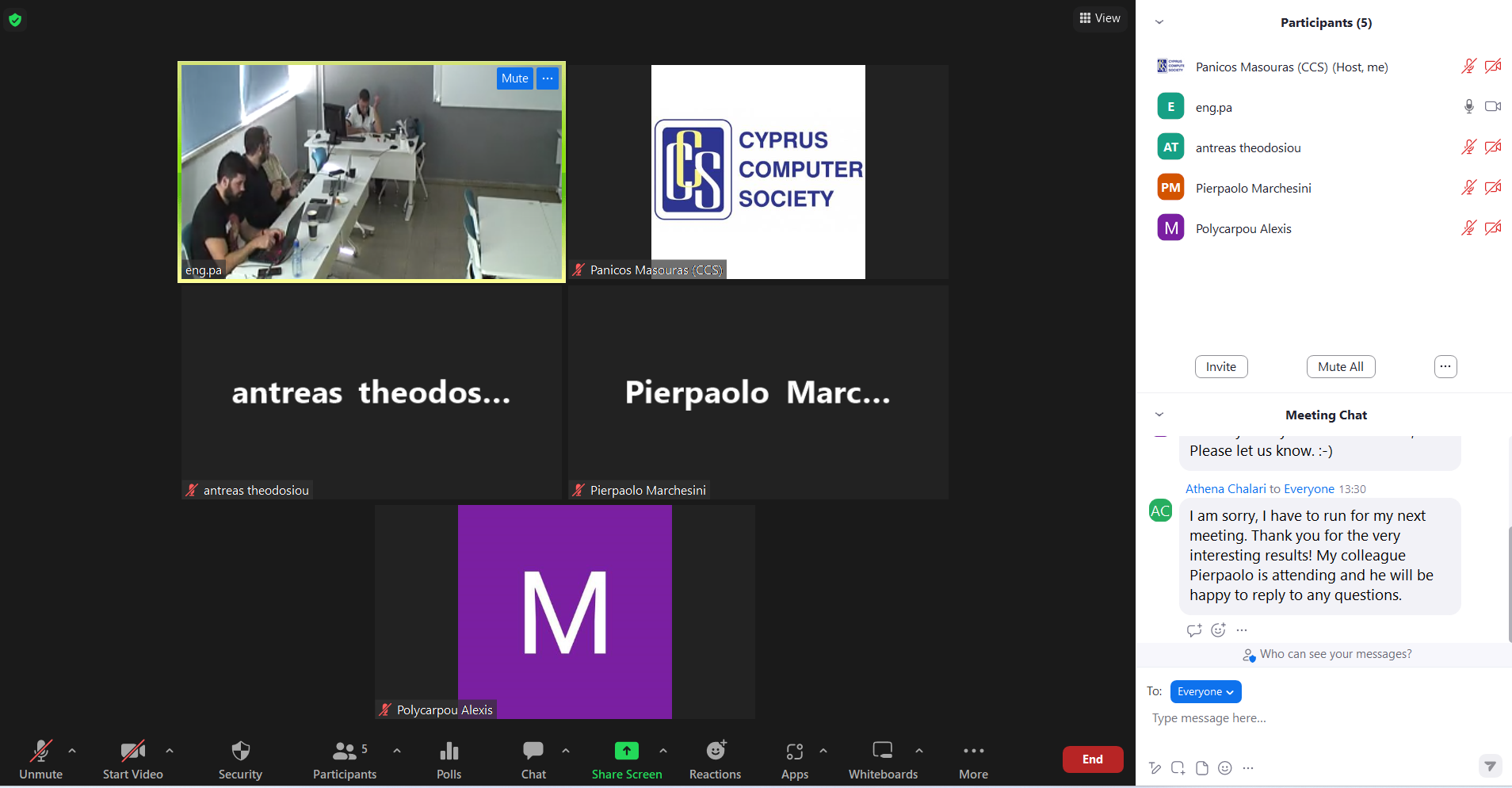Unmute your microphone
Viewport: 1512px width, 788px height.
point(40,759)
